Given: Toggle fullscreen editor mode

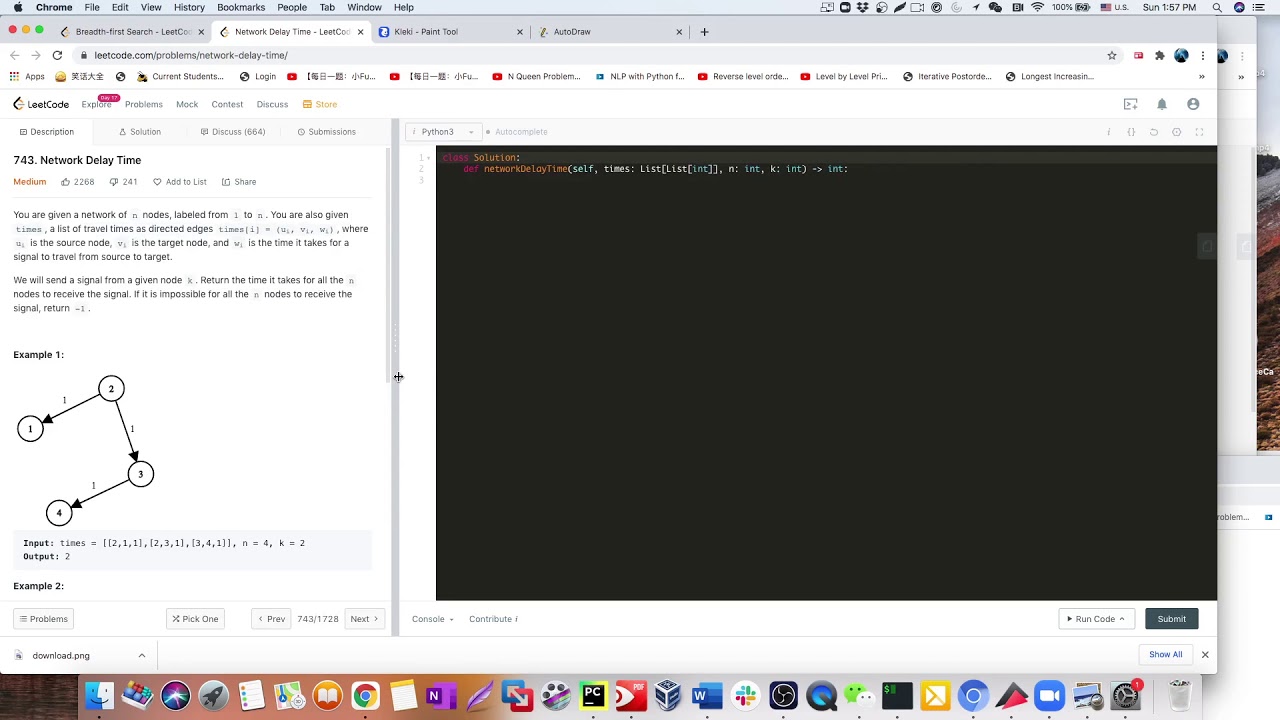Looking at the screenshot, I should 1199,132.
